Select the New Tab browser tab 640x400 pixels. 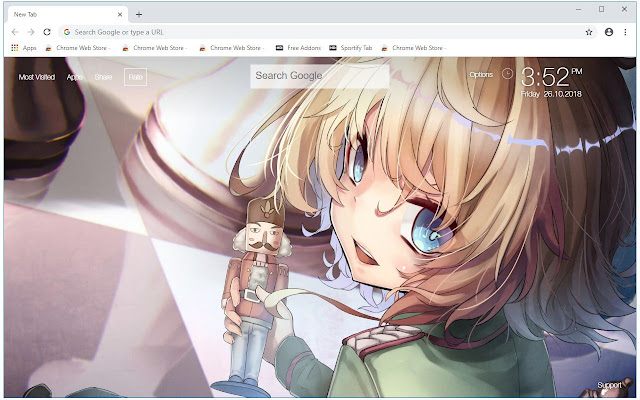[x=67, y=14]
